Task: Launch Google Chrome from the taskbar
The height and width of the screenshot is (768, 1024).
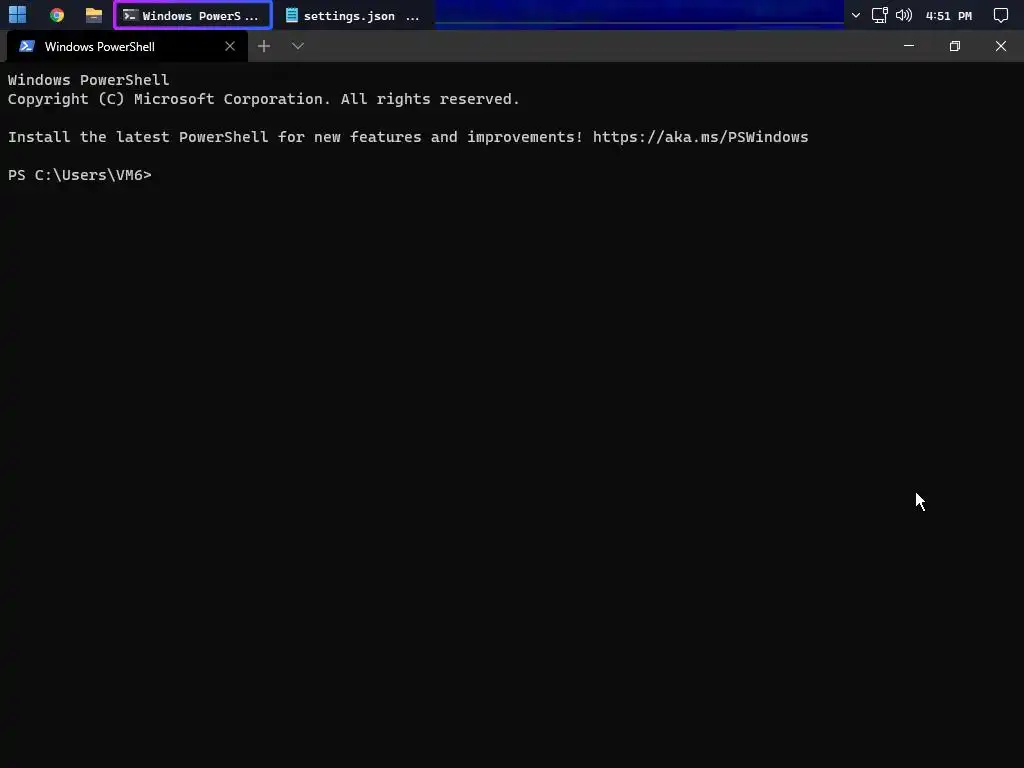Action: pyautogui.click(x=57, y=15)
